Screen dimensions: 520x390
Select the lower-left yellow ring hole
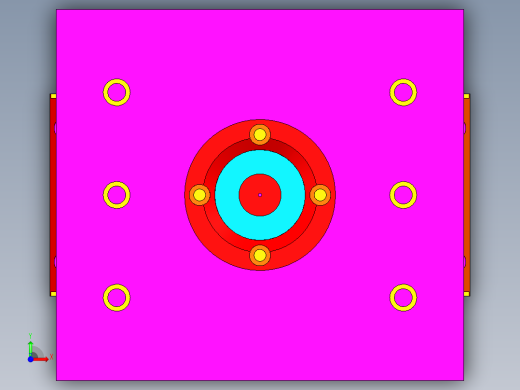[x=117, y=298]
